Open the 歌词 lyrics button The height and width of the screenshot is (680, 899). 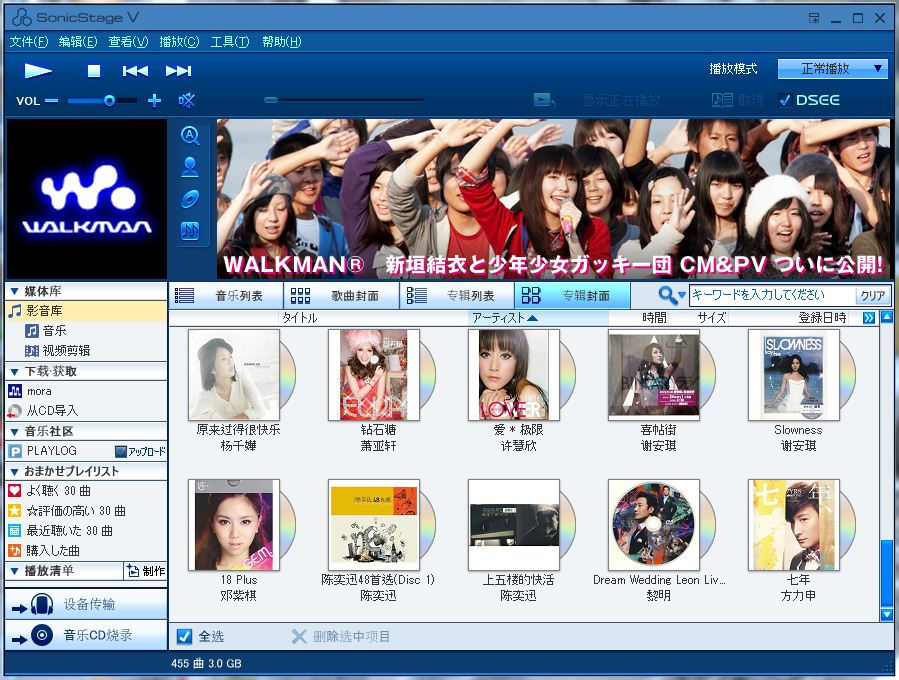click(738, 100)
